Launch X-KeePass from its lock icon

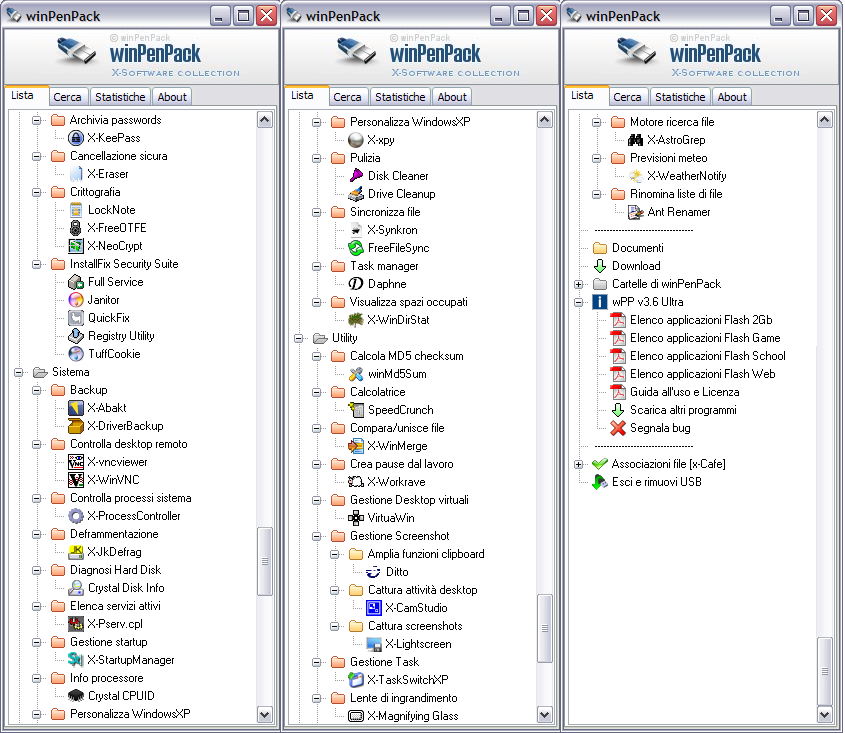(x=76, y=138)
